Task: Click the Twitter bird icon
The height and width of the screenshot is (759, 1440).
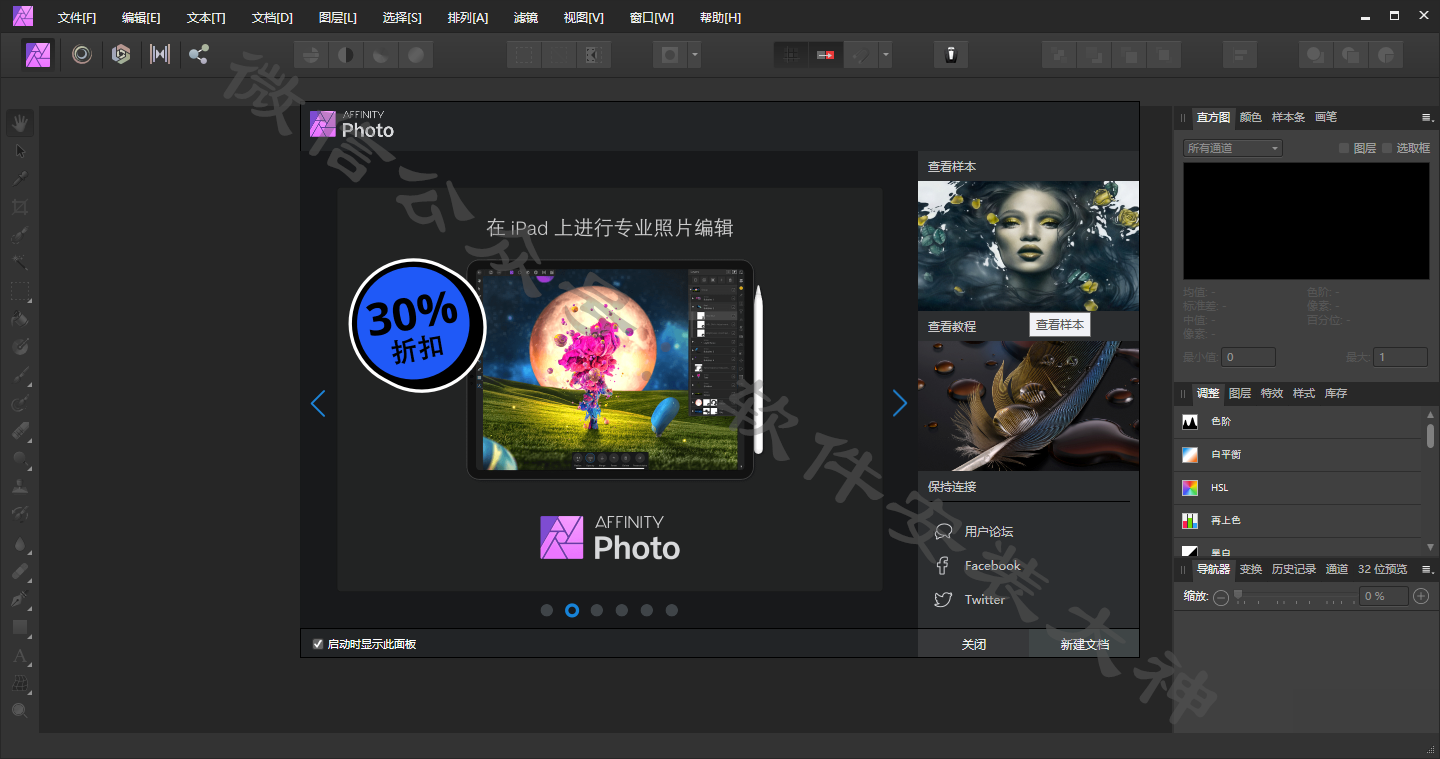Action: click(943, 600)
